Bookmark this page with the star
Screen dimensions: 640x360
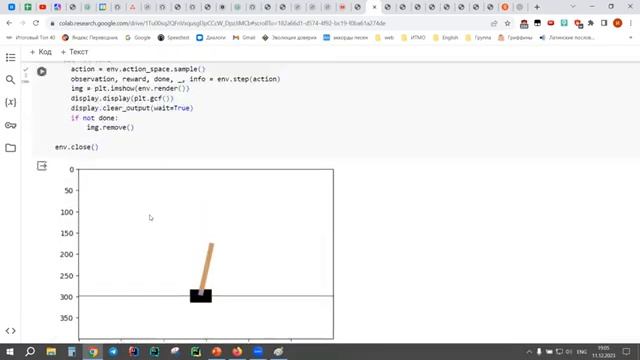click(507, 23)
